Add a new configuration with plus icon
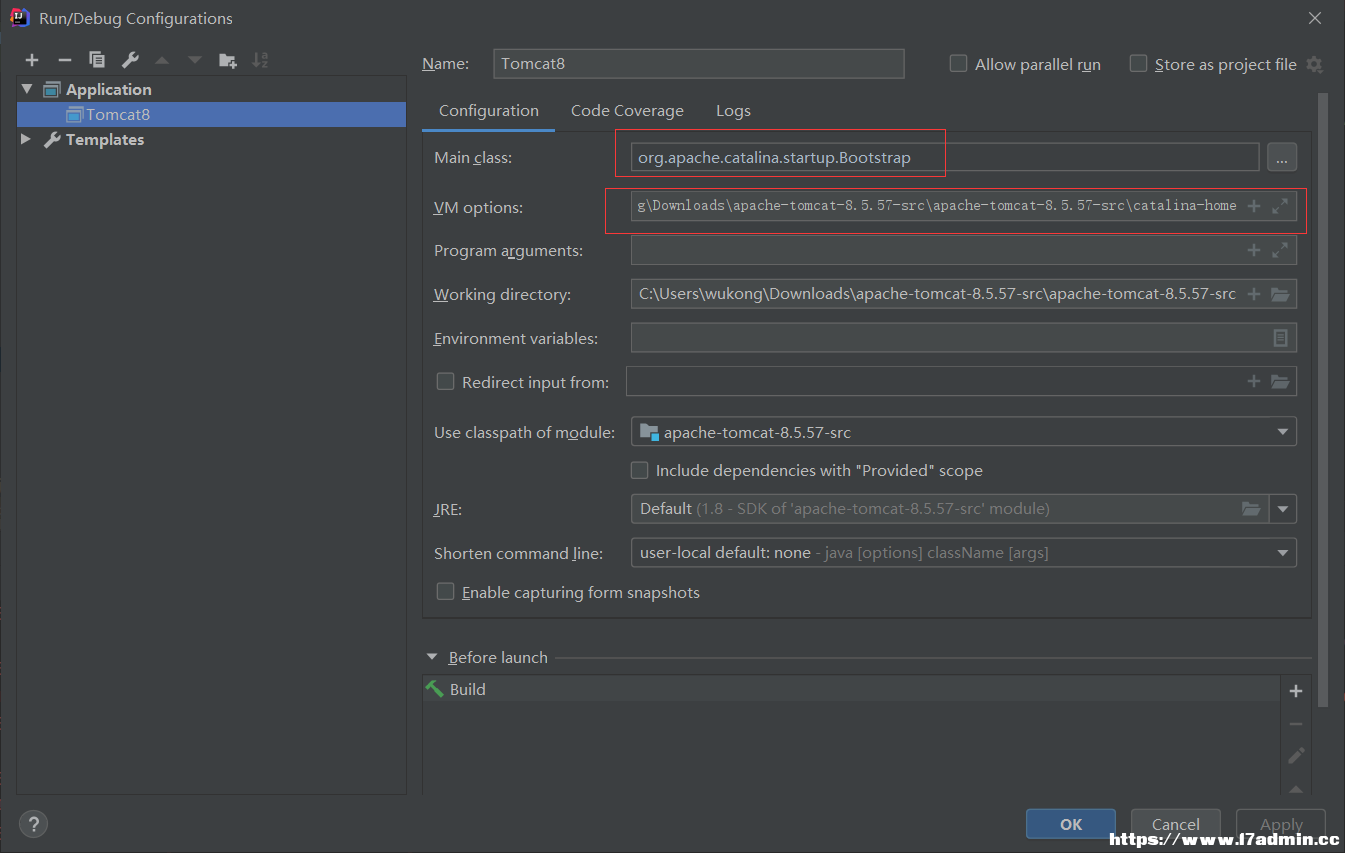Image resolution: width=1345 pixels, height=853 pixels. click(32, 60)
